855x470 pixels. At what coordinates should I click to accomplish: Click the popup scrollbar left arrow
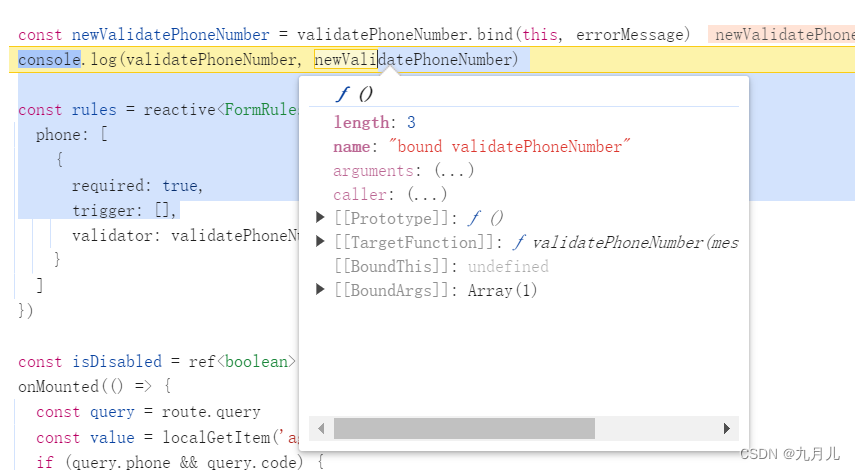pyautogui.click(x=321, y=429)
